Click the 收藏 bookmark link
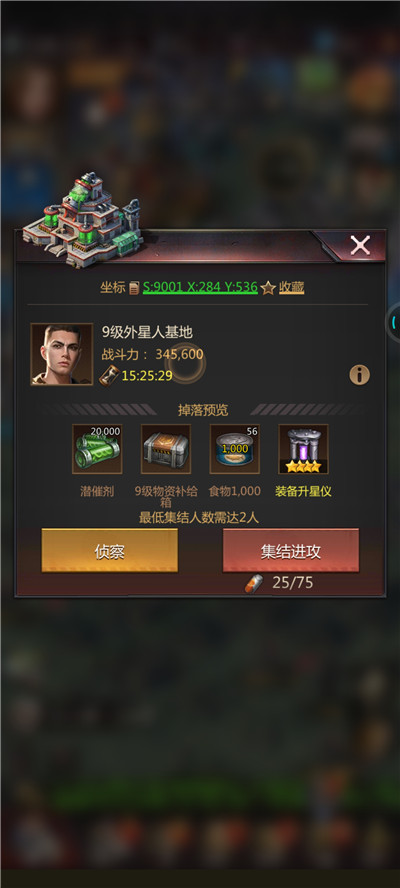This screenshot has width=400, height=888. click(291, 288)
